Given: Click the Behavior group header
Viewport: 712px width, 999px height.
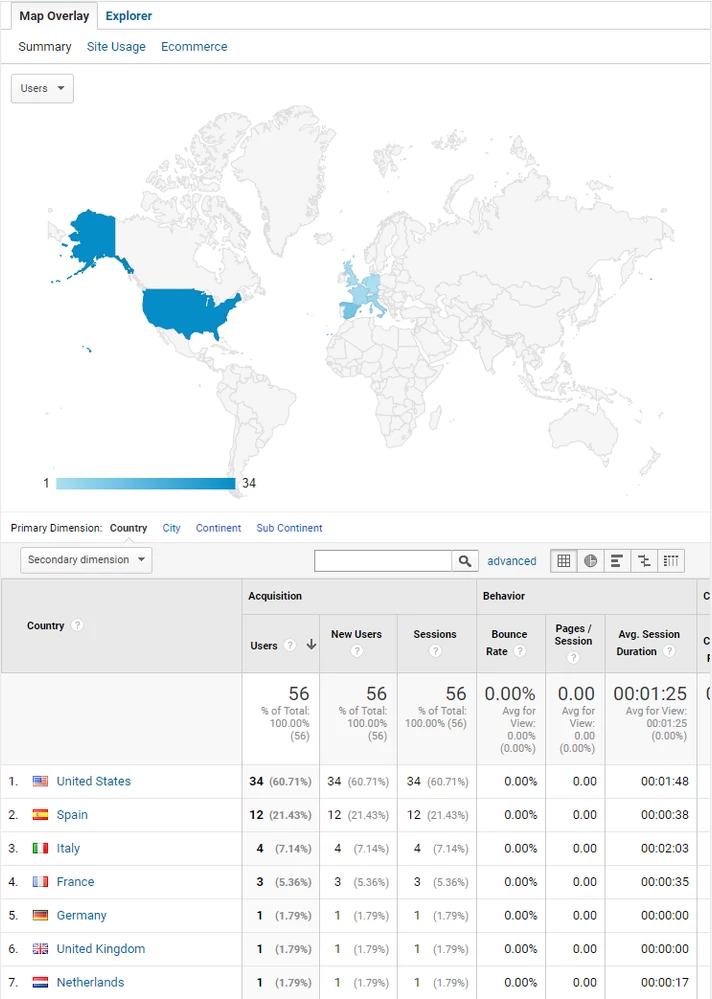Looking at the screenshot, I should pyautogui.click(x=504, y=596).
